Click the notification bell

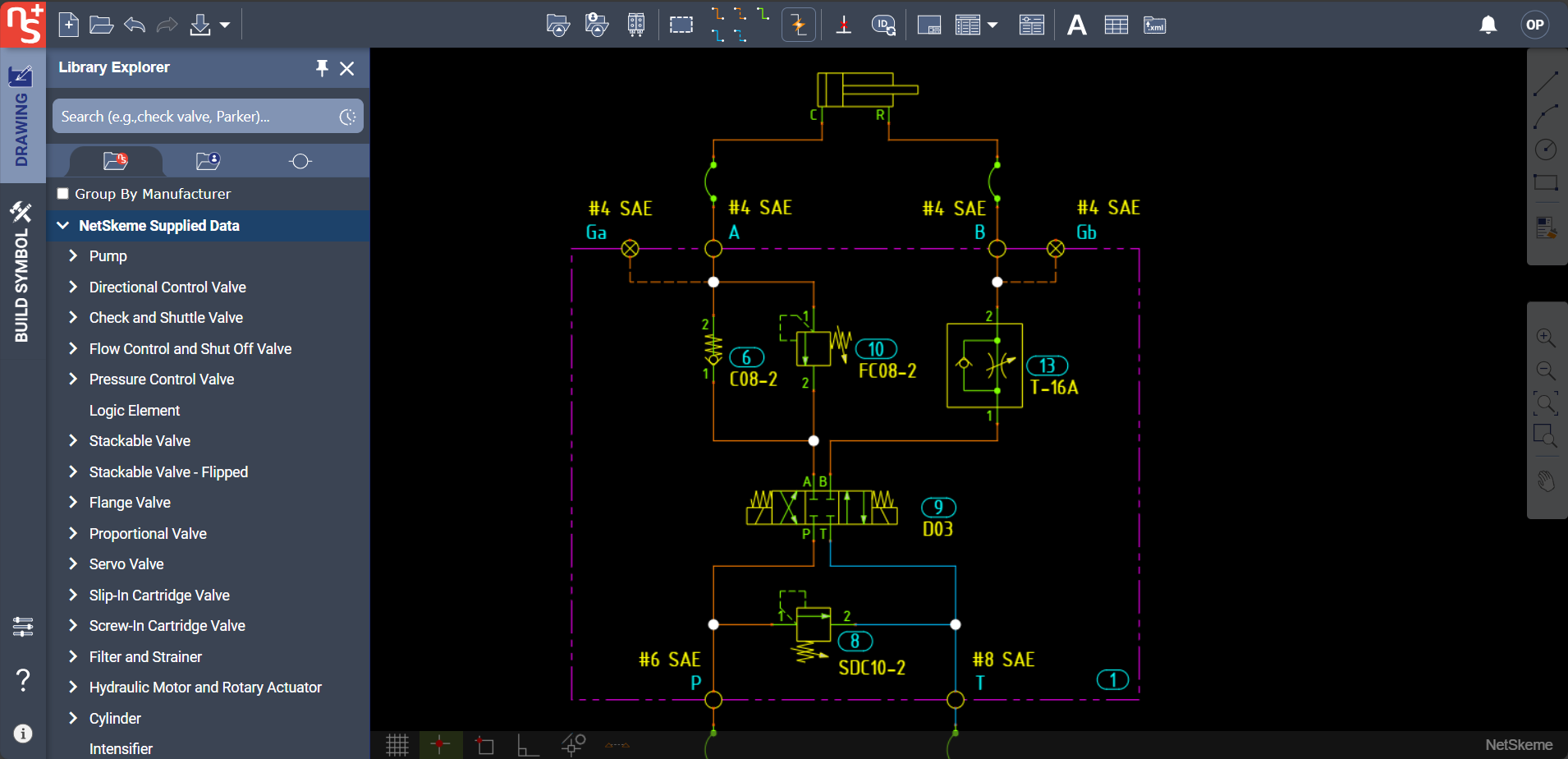[1488, 25]
